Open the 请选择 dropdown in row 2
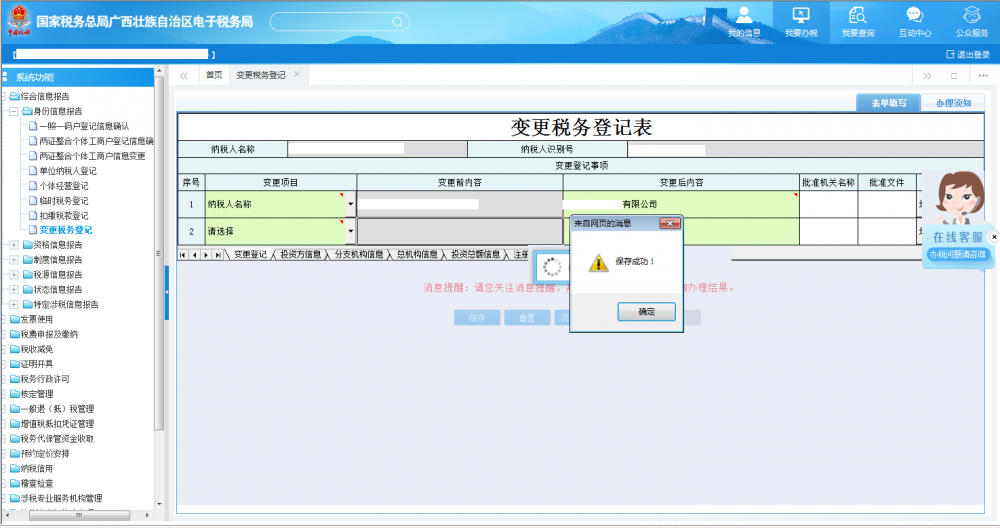 [x=350, y=231]
